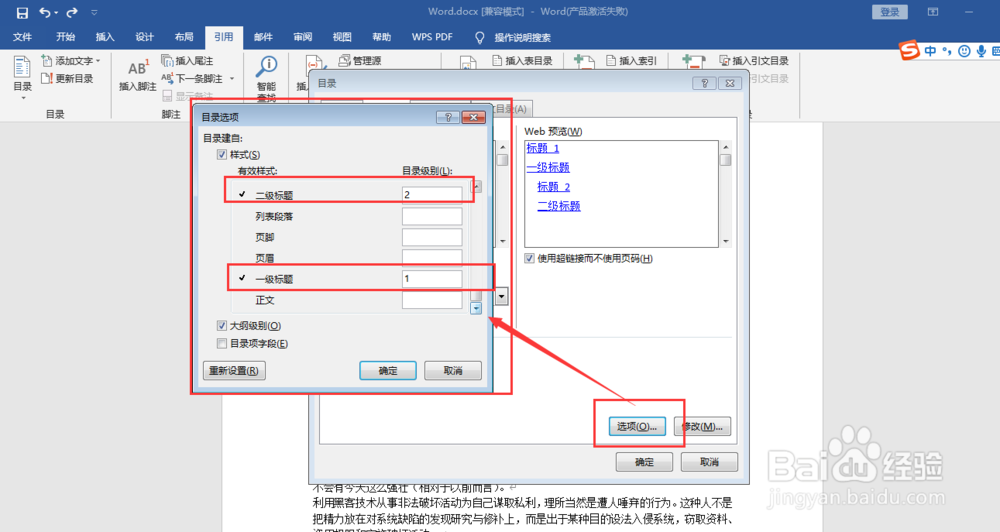
Task: Click the Sogou punctuation mode icon
Action: [947, 51]
